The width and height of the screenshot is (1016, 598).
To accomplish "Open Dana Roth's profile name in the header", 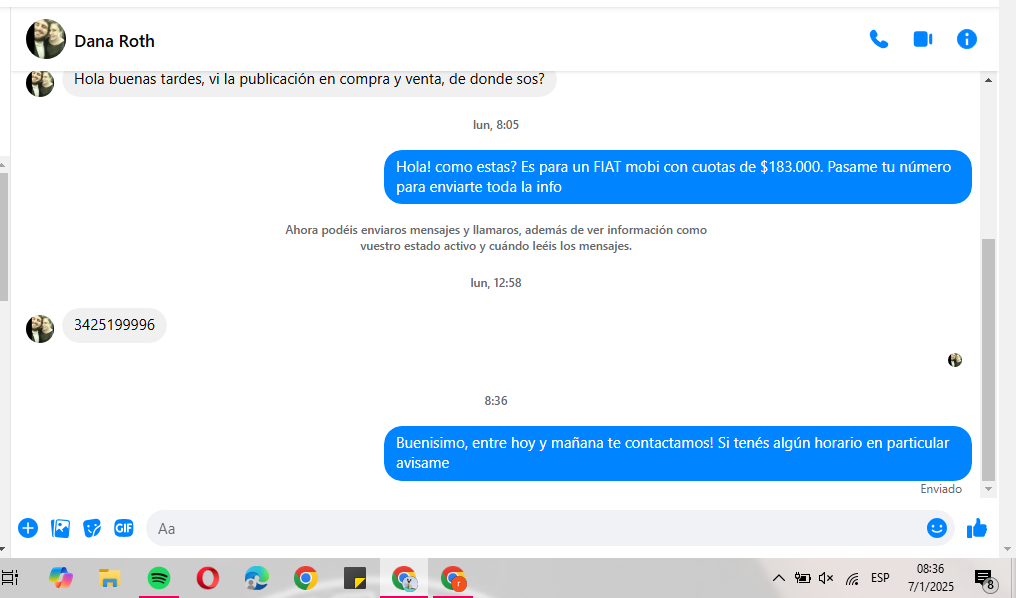I will tap(114, 41).
